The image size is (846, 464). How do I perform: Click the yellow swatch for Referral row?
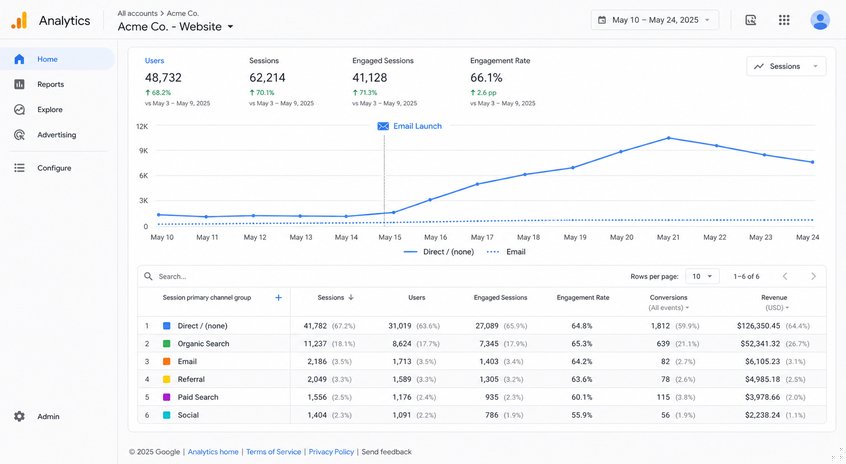pos(167,379)
